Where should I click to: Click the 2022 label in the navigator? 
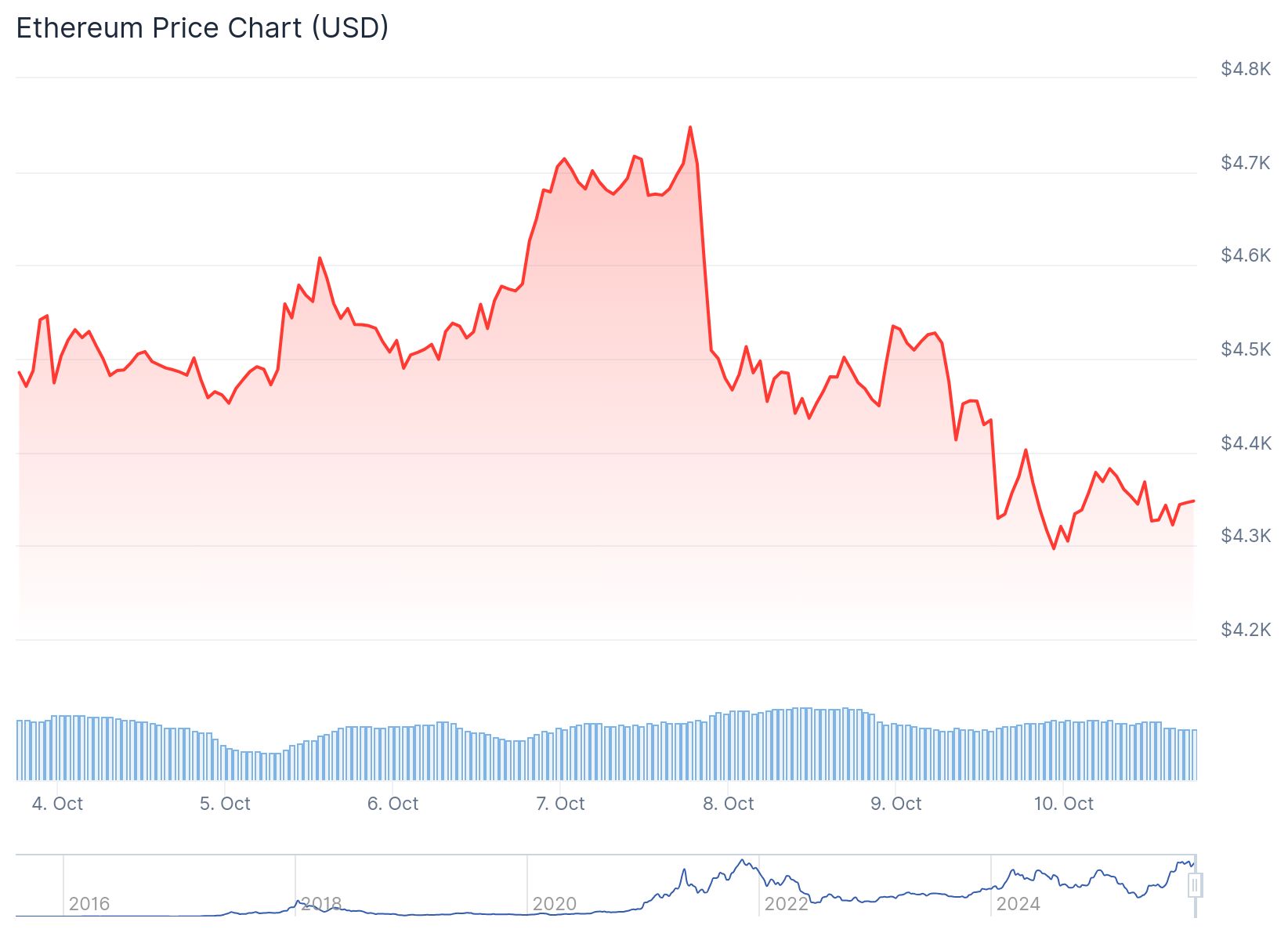[x=786, y=904]
